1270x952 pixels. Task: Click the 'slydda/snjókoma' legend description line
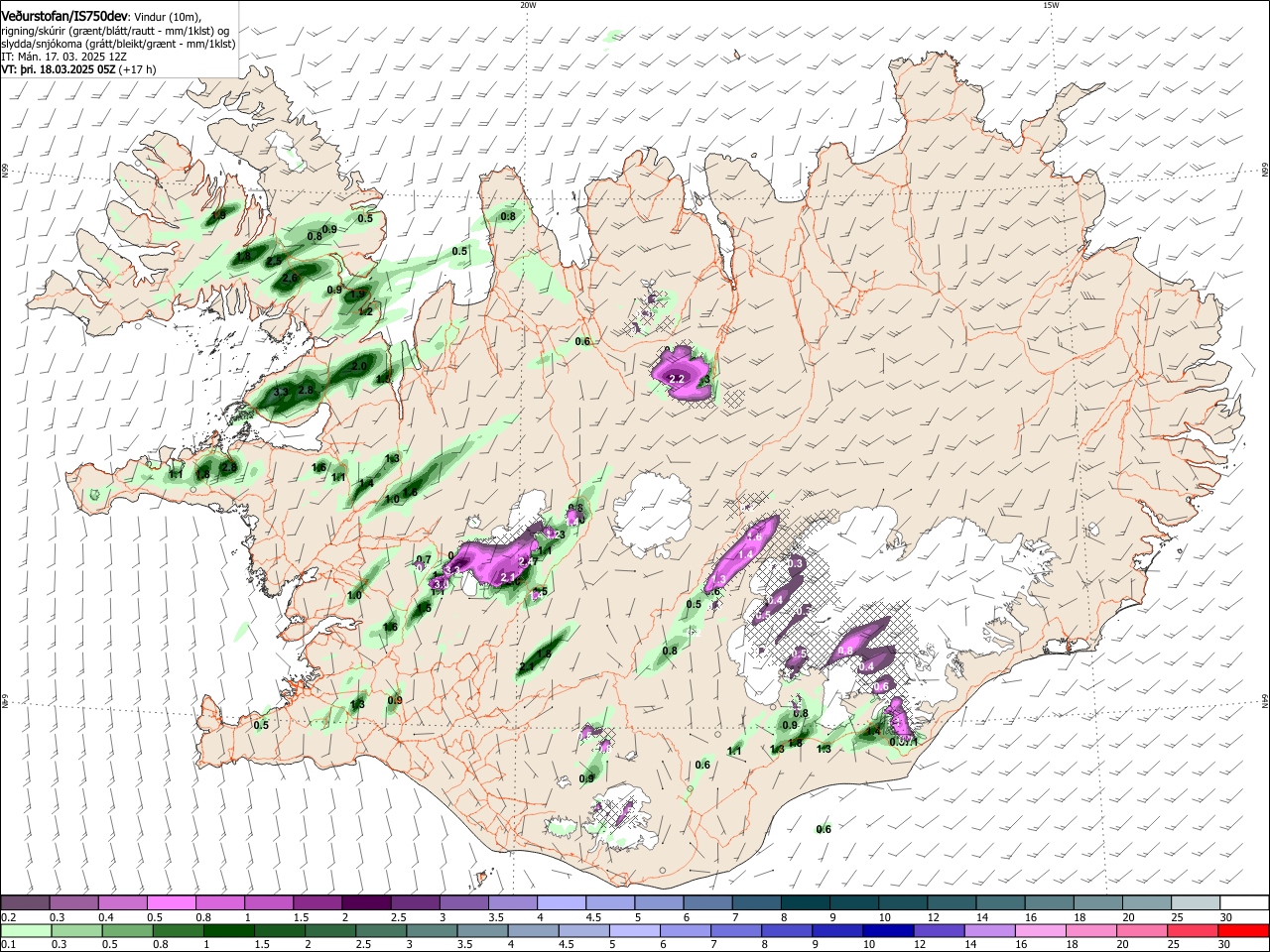(x=118, y=45)
